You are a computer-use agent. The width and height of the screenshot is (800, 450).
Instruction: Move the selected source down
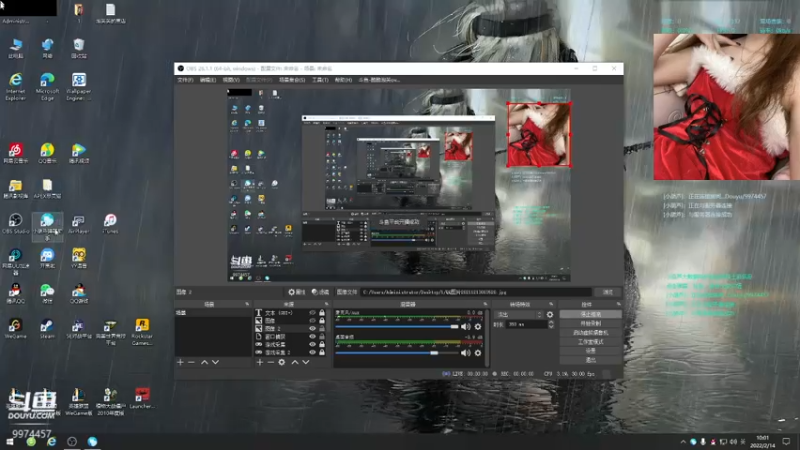click(306, 362)
